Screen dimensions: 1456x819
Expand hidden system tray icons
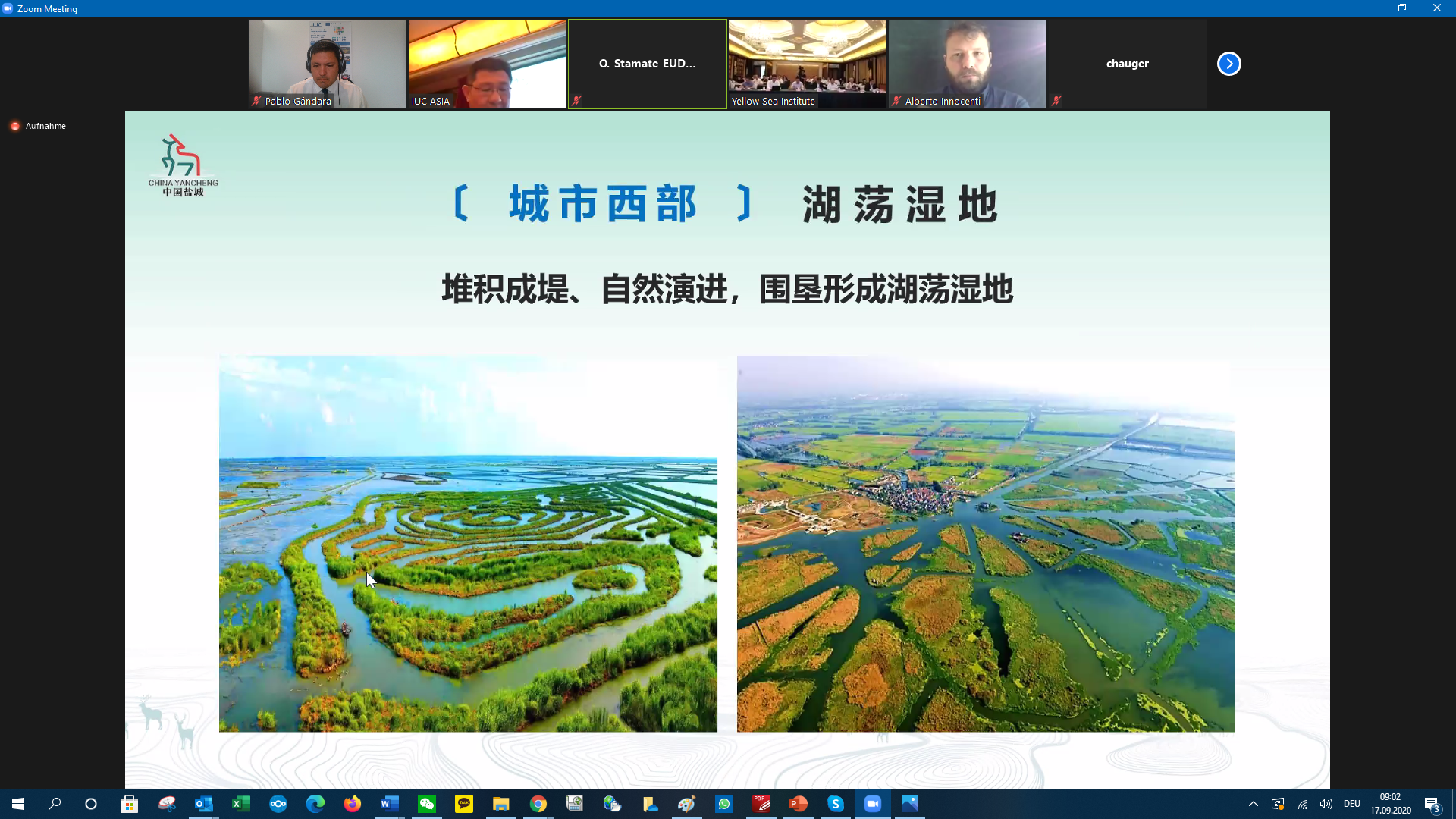tap(1253, 804)
